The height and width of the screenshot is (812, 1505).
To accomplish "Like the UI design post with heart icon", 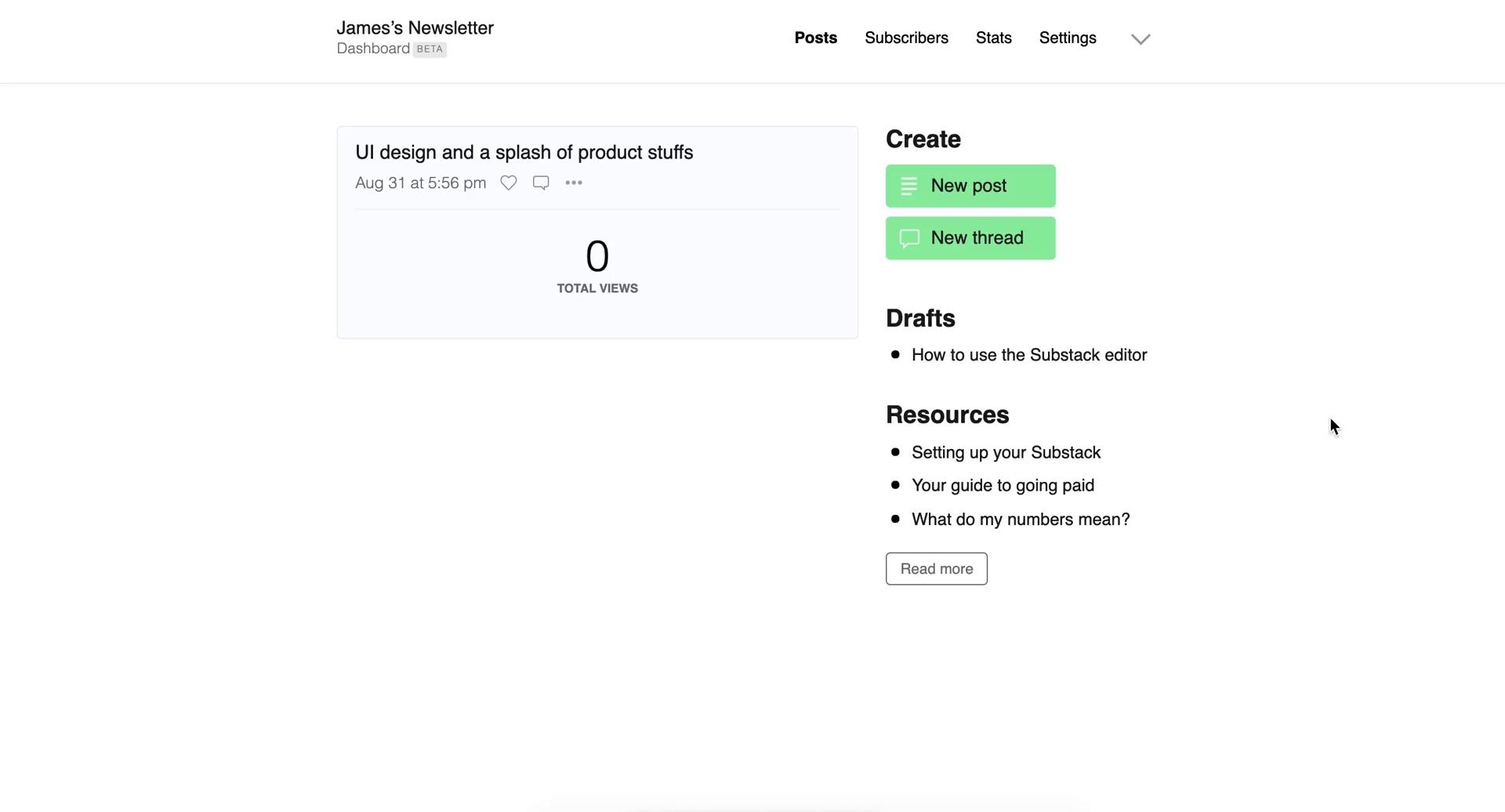I will coord(509,183).
